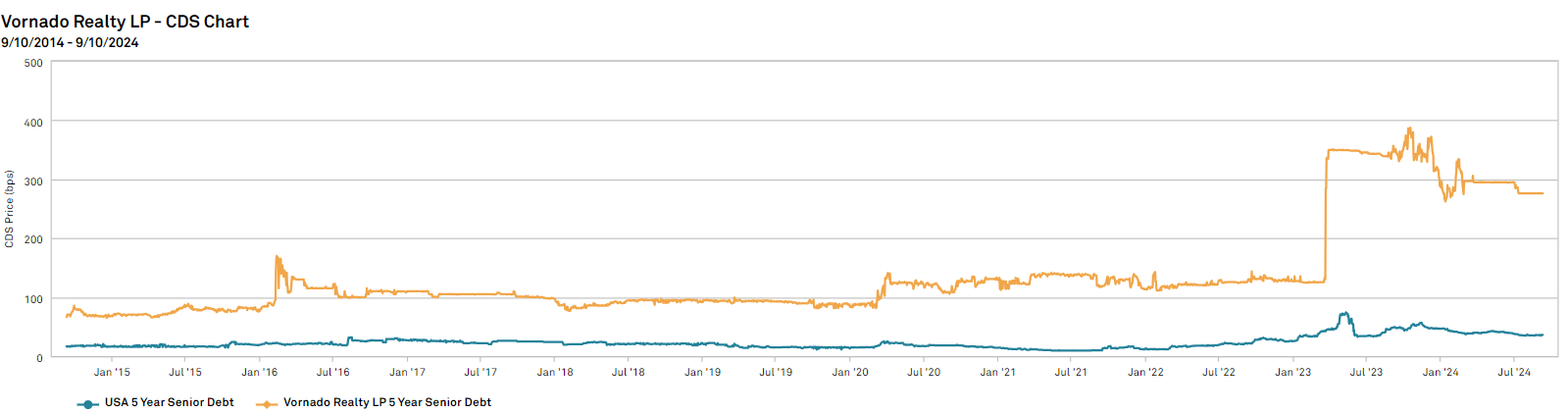Click the 0 y-axis value label
This screenshot has width=1568, height=413.
click(x=39, y=358)
